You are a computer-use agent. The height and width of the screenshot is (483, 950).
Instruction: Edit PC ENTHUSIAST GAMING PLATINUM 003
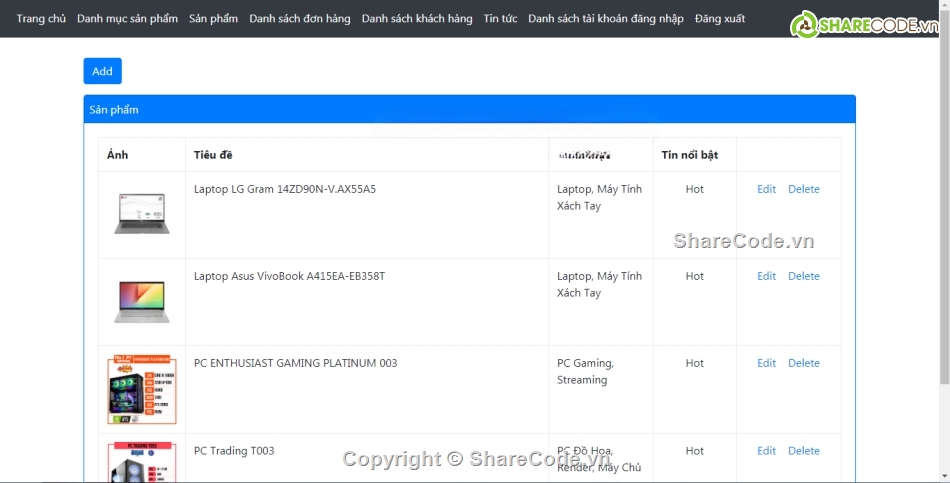[x=766, y=363]
